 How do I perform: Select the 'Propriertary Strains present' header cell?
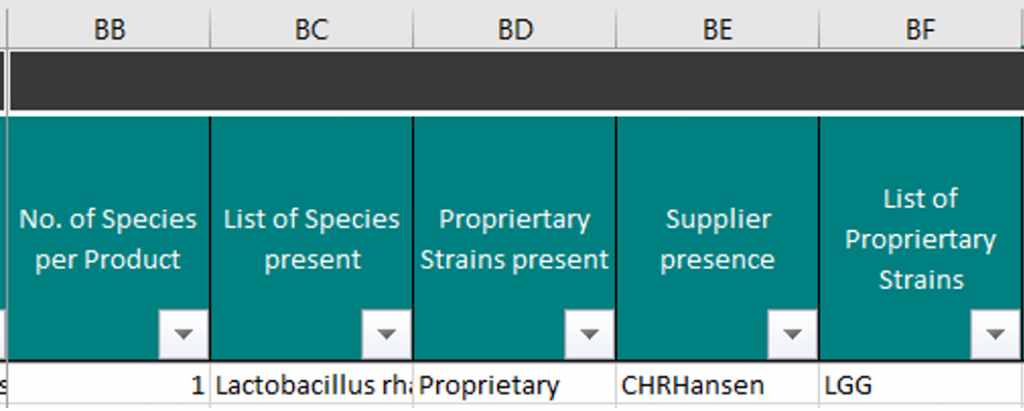tap(515, 238)
